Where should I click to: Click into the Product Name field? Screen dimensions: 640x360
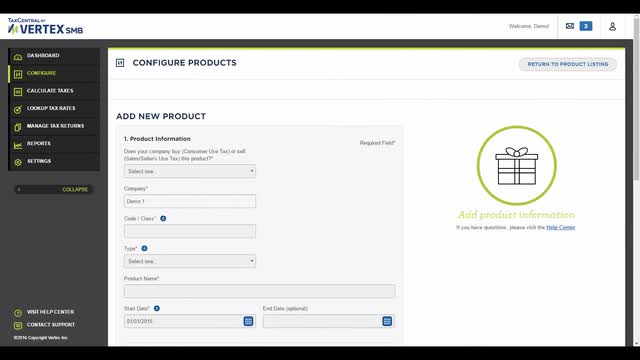tap(259, 291)
